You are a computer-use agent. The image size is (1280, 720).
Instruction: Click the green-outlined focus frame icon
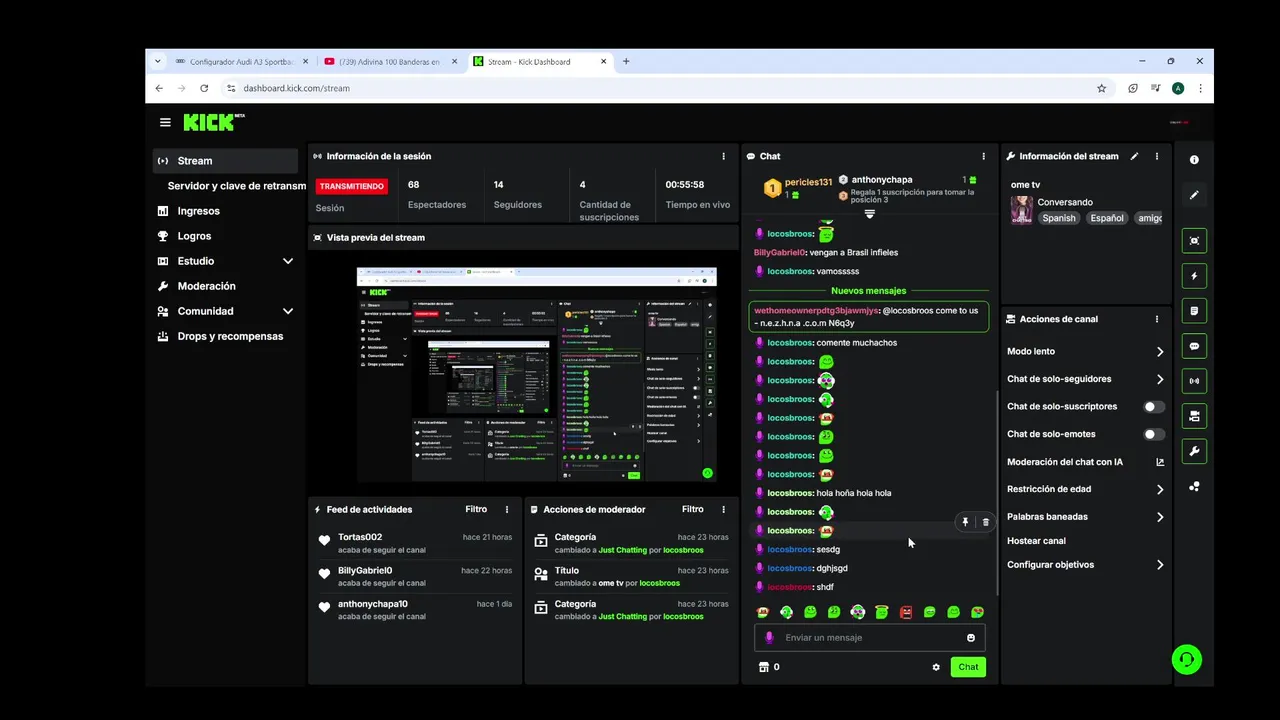click(x=1194, y=241)
